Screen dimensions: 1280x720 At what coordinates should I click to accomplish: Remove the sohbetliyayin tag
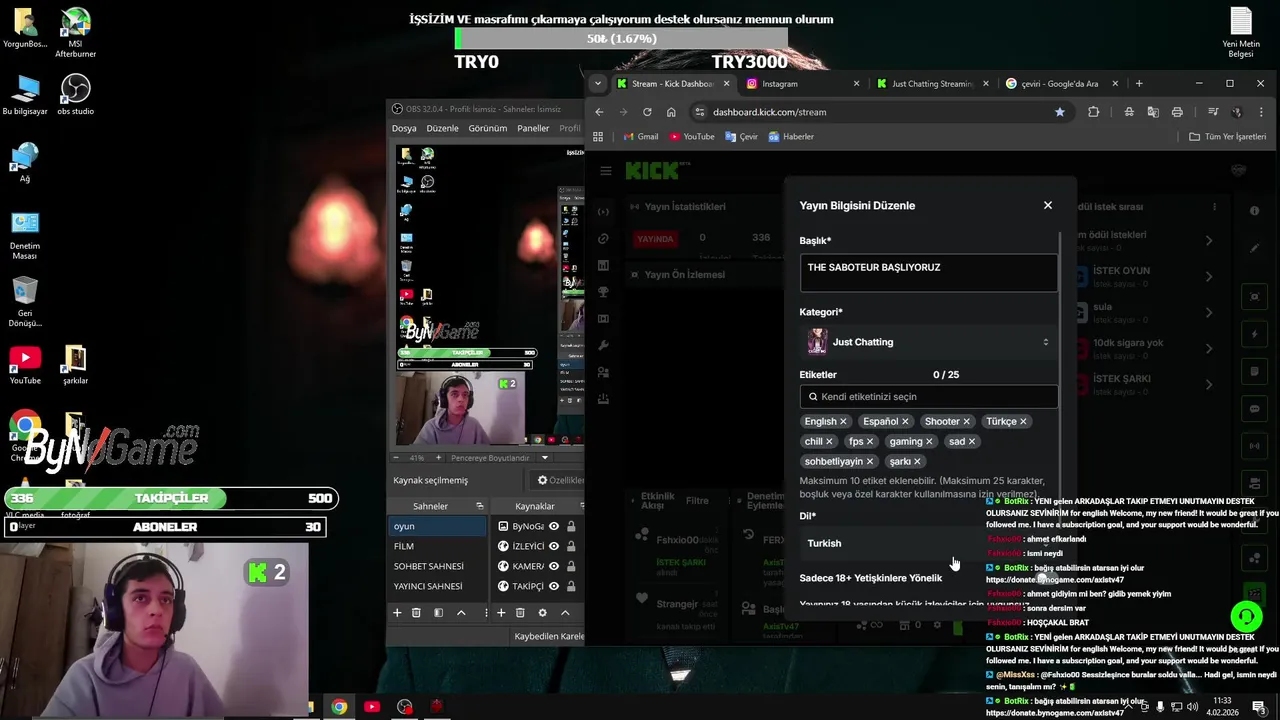870,462
